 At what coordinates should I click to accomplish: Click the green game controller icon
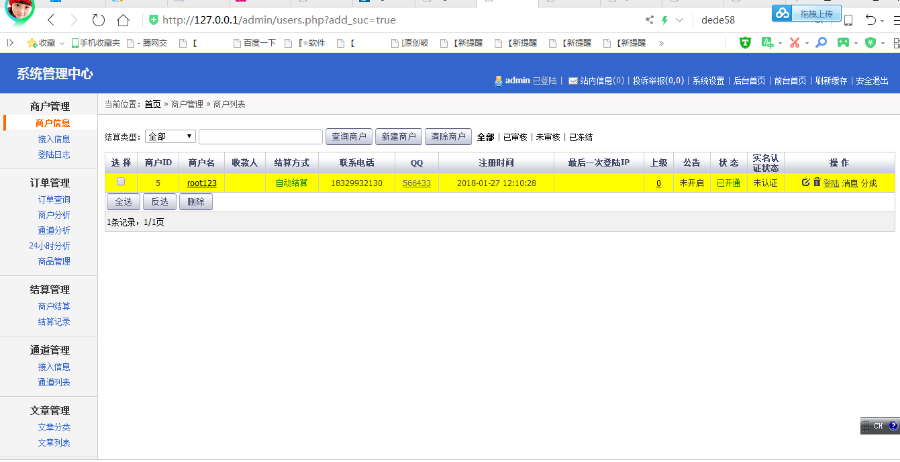843,42
